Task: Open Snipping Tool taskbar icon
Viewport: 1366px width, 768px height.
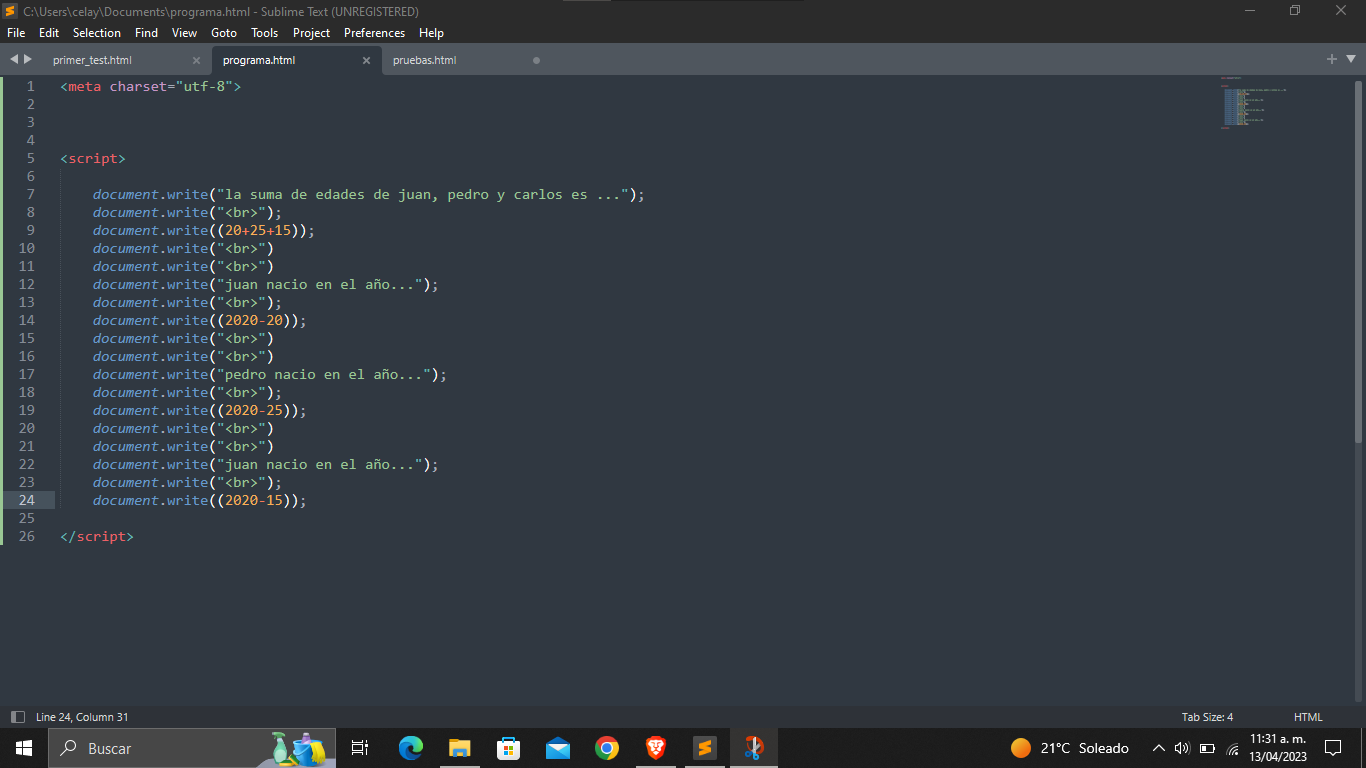Action: point(753,748)
